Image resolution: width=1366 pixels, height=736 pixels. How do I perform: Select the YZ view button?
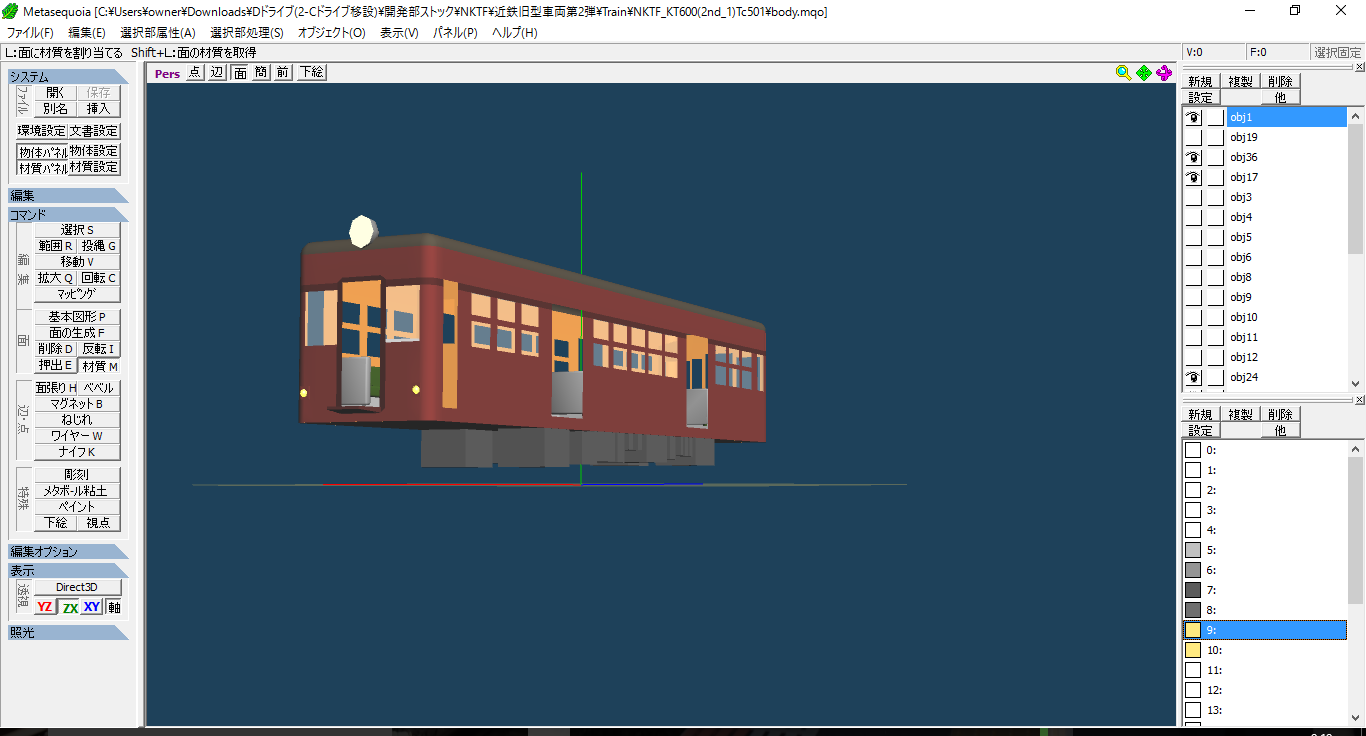click(x=45, y=607)
